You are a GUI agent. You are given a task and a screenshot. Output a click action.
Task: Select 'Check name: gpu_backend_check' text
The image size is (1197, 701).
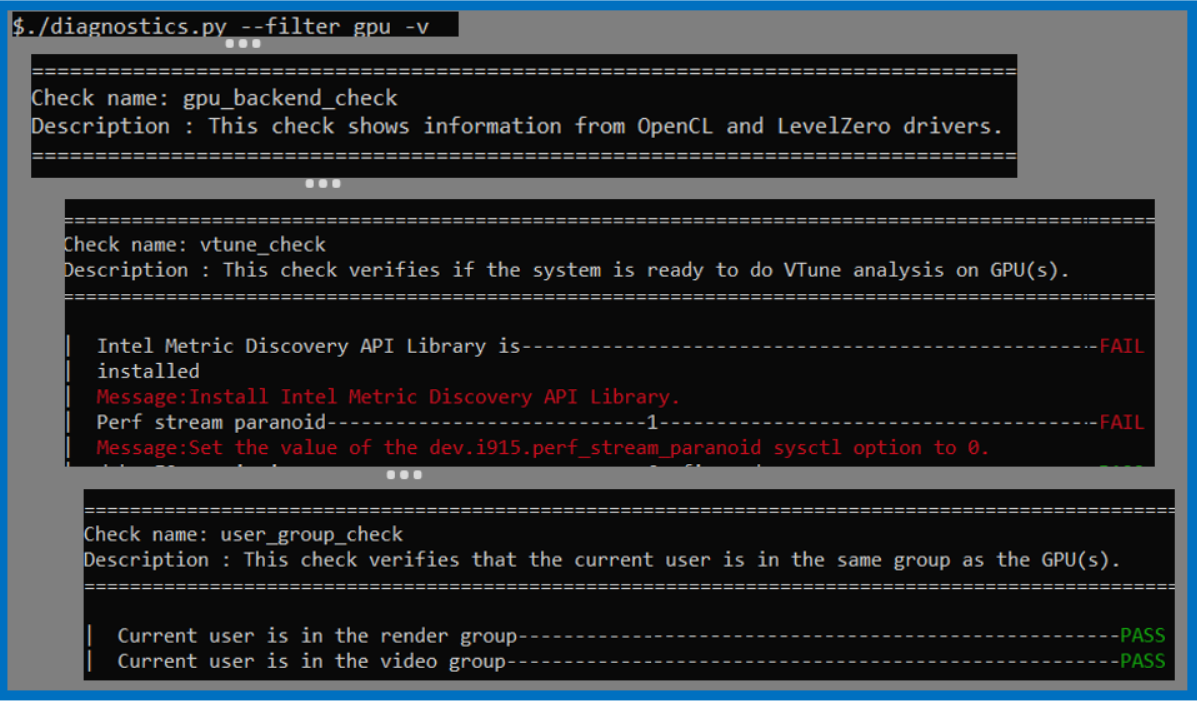[215, 99]
